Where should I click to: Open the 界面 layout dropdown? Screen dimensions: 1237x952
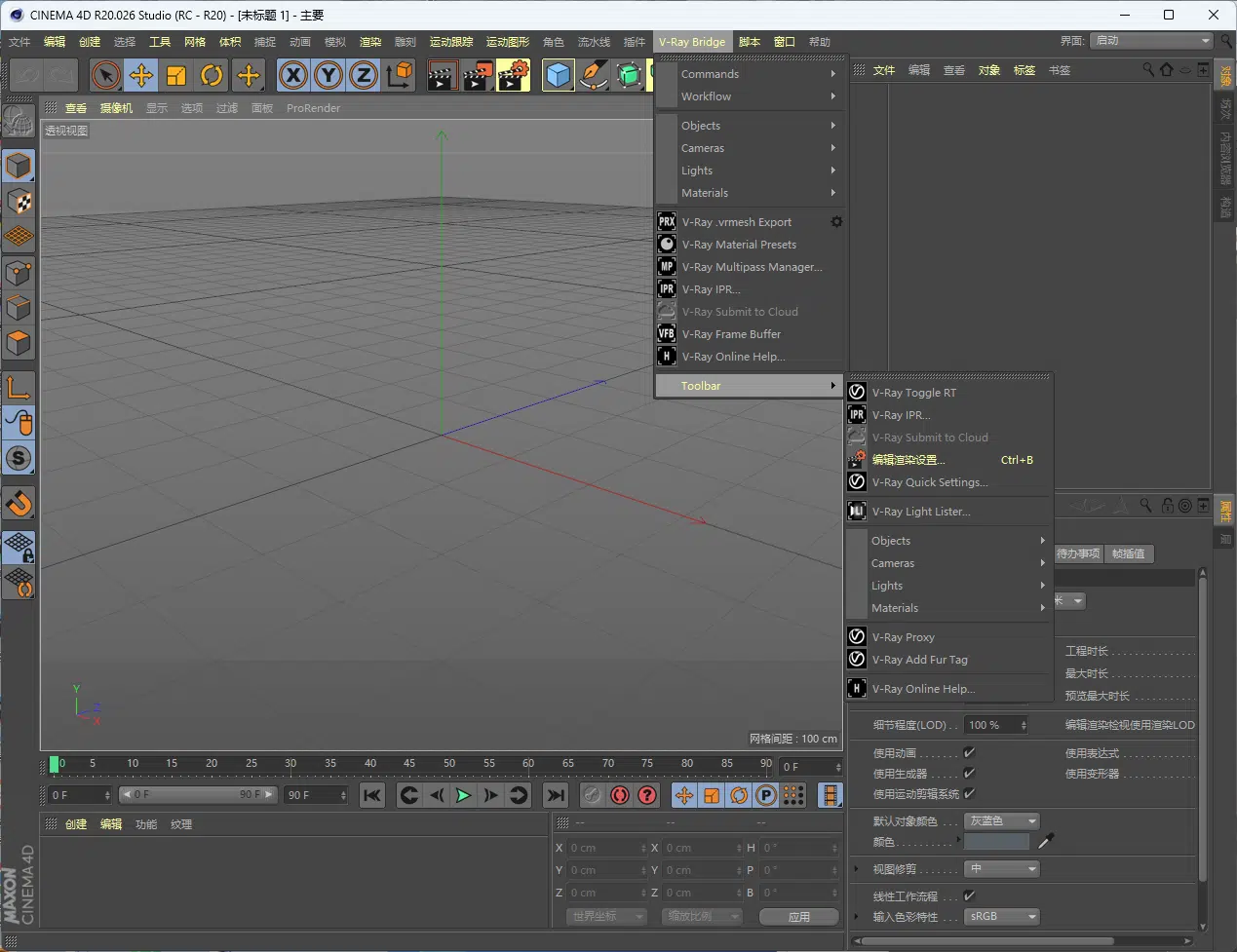(x=1151, y=41)
